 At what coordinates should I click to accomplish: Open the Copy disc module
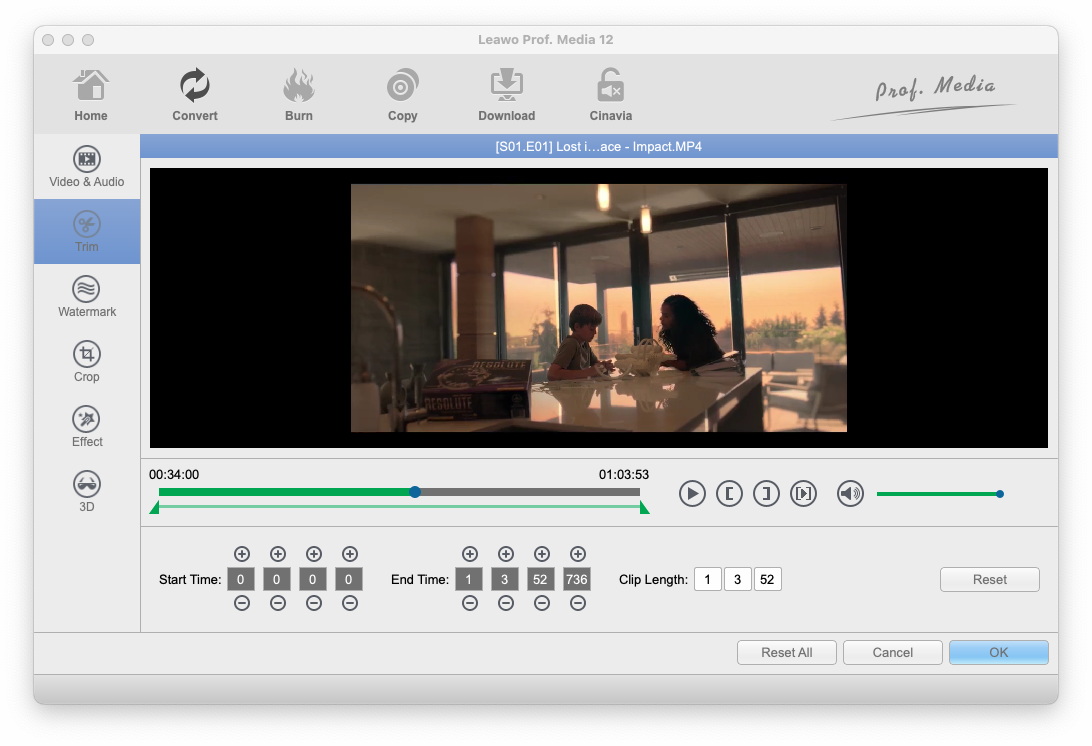(402, 95)
